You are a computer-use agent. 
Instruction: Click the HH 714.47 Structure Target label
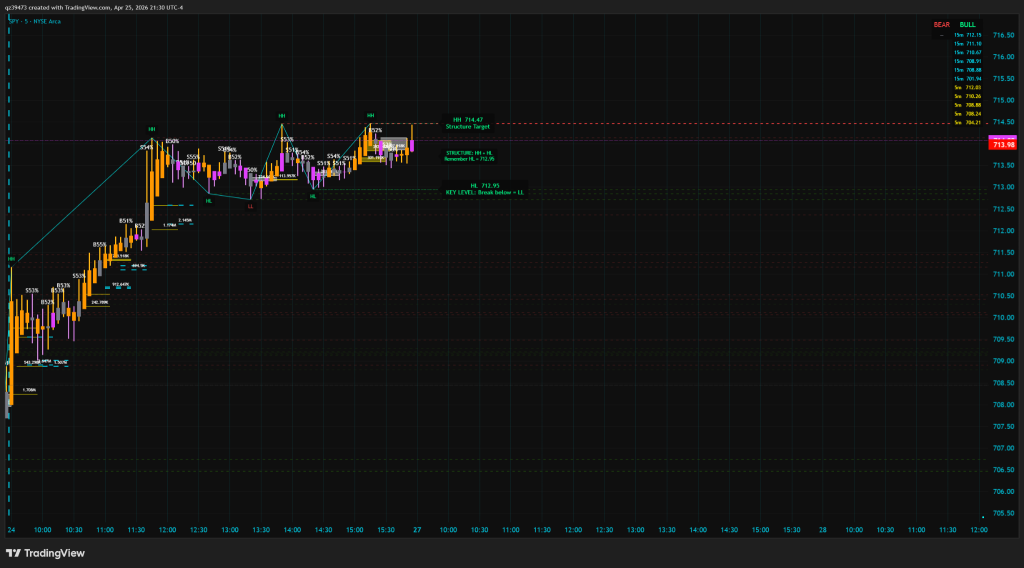[x=469, y=123]
